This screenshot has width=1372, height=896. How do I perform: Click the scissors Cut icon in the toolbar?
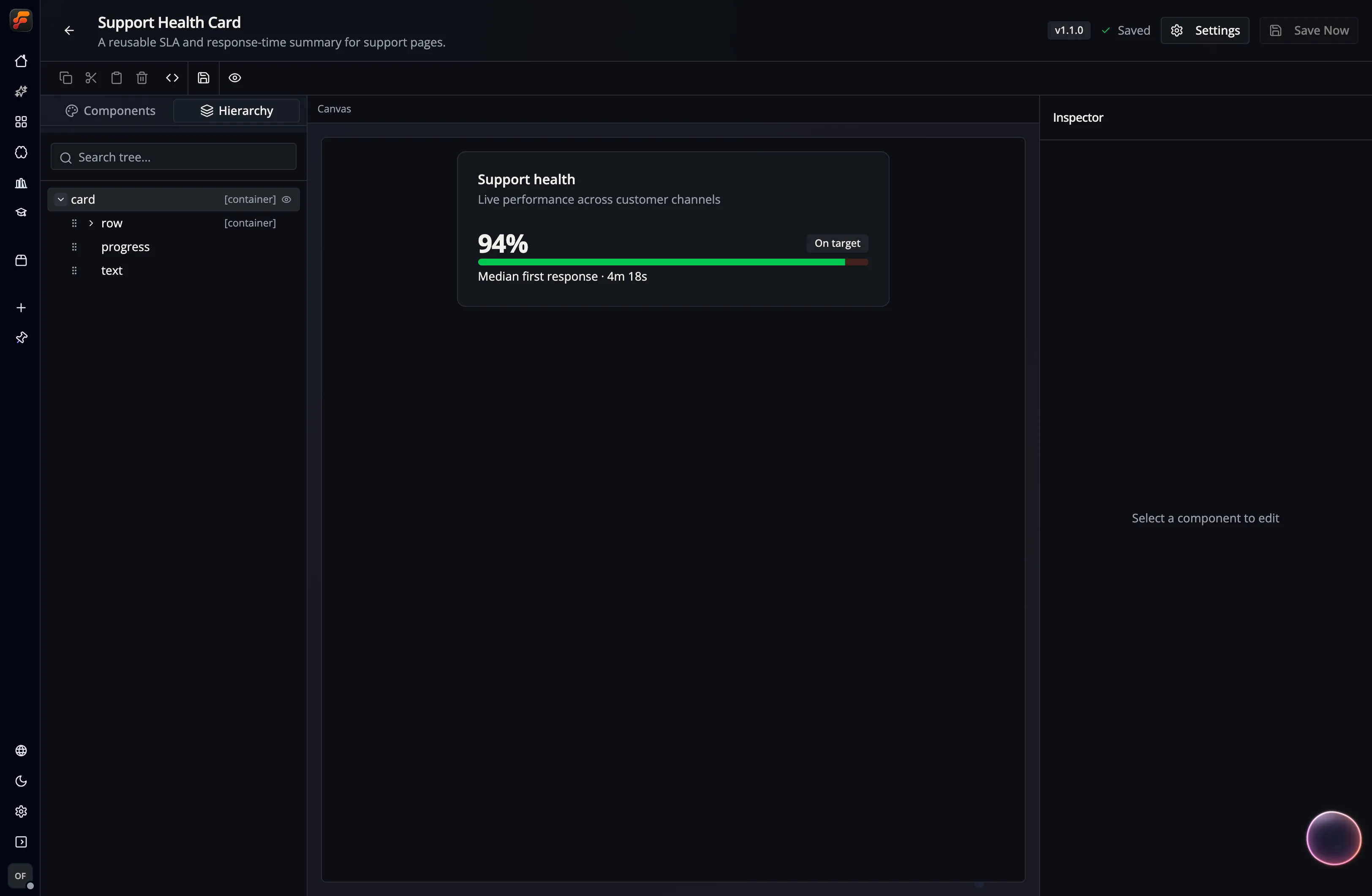91,78
